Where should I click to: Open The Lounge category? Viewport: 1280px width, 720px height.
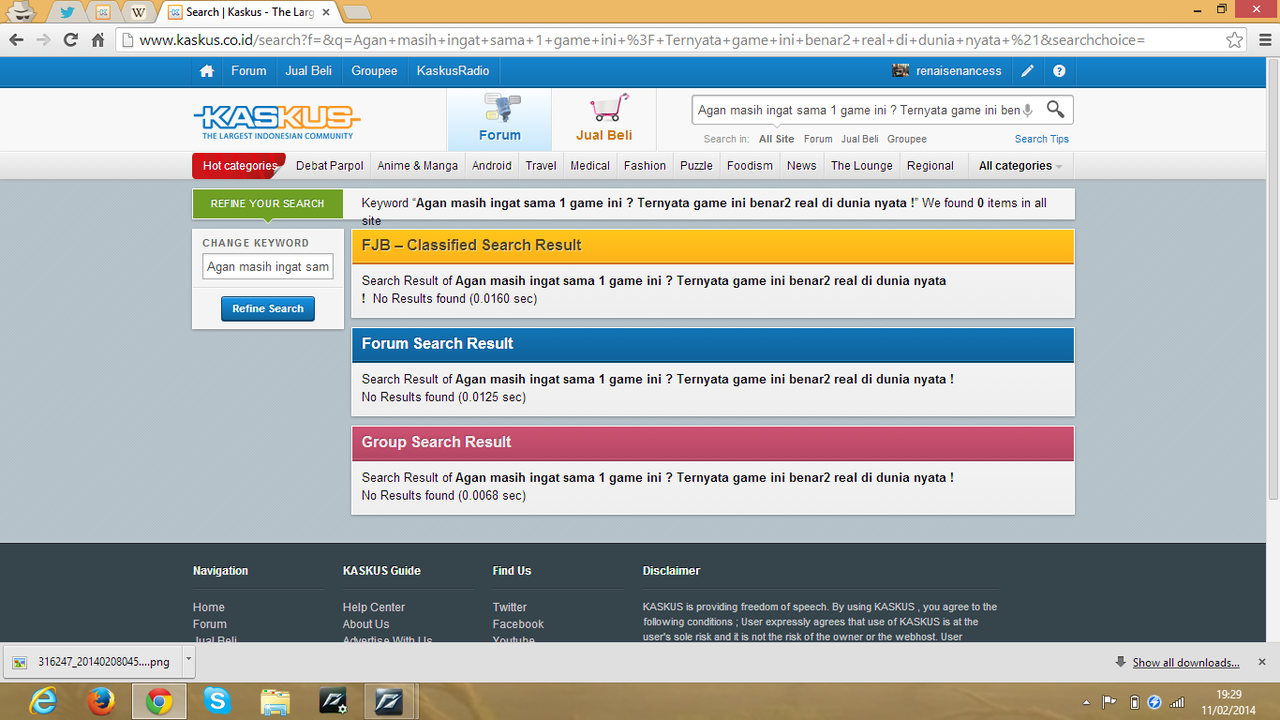[x=861, y=166]
